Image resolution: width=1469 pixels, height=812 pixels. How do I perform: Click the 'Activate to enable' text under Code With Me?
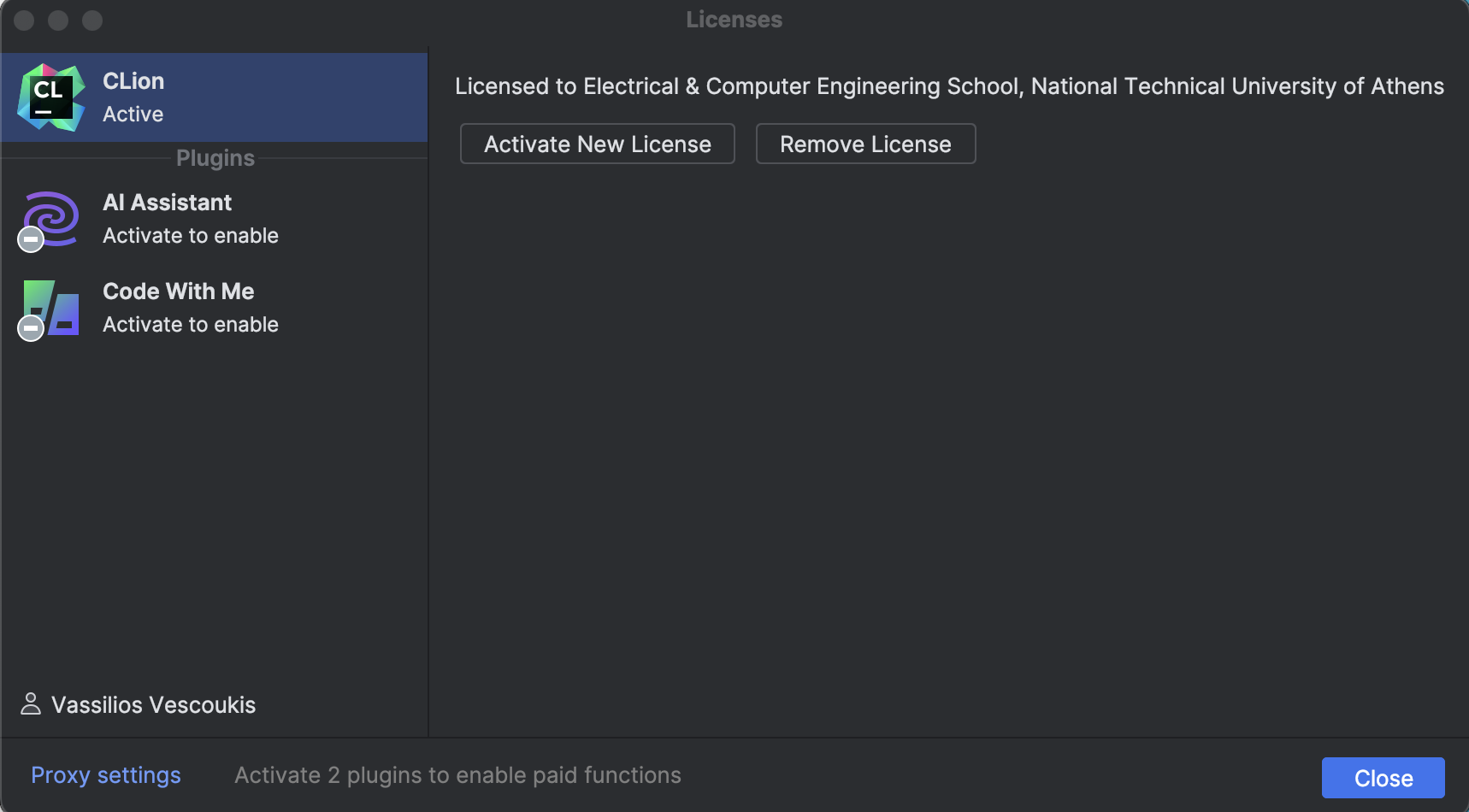click(191, 325)
